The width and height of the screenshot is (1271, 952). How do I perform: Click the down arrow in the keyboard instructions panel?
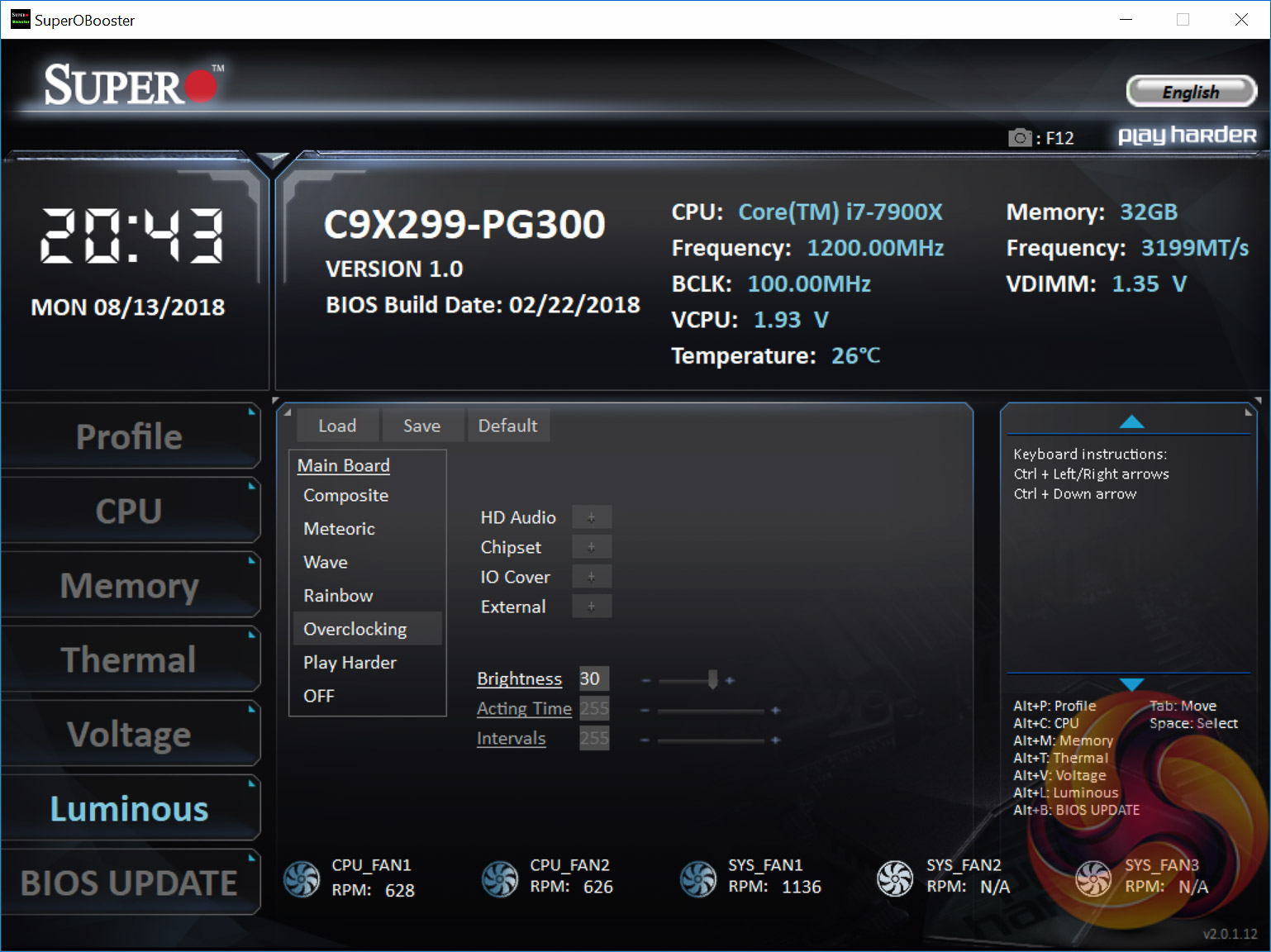[x=1131, y=684]
